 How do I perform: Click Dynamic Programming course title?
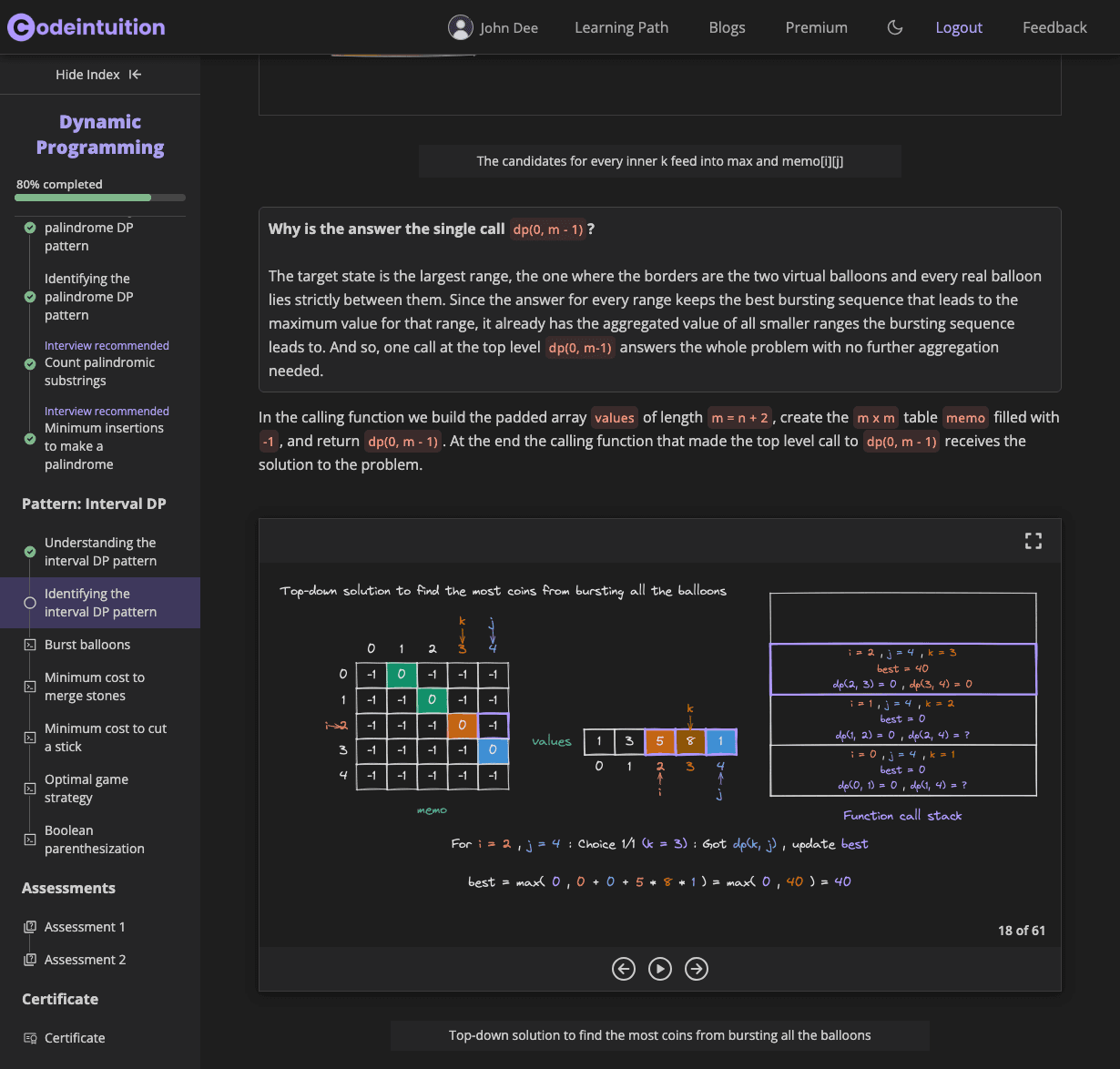[x=100, y=135]
